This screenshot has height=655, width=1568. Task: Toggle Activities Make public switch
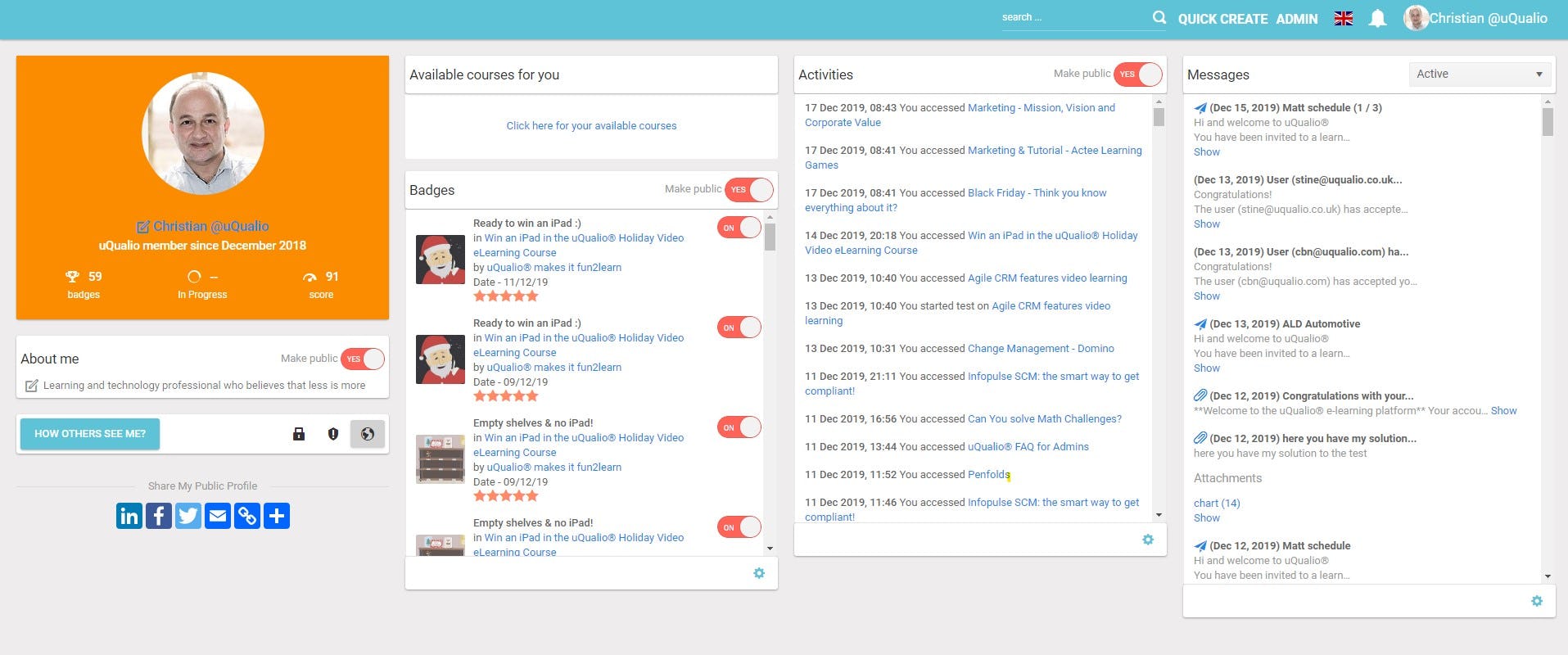pos(1138,75)
